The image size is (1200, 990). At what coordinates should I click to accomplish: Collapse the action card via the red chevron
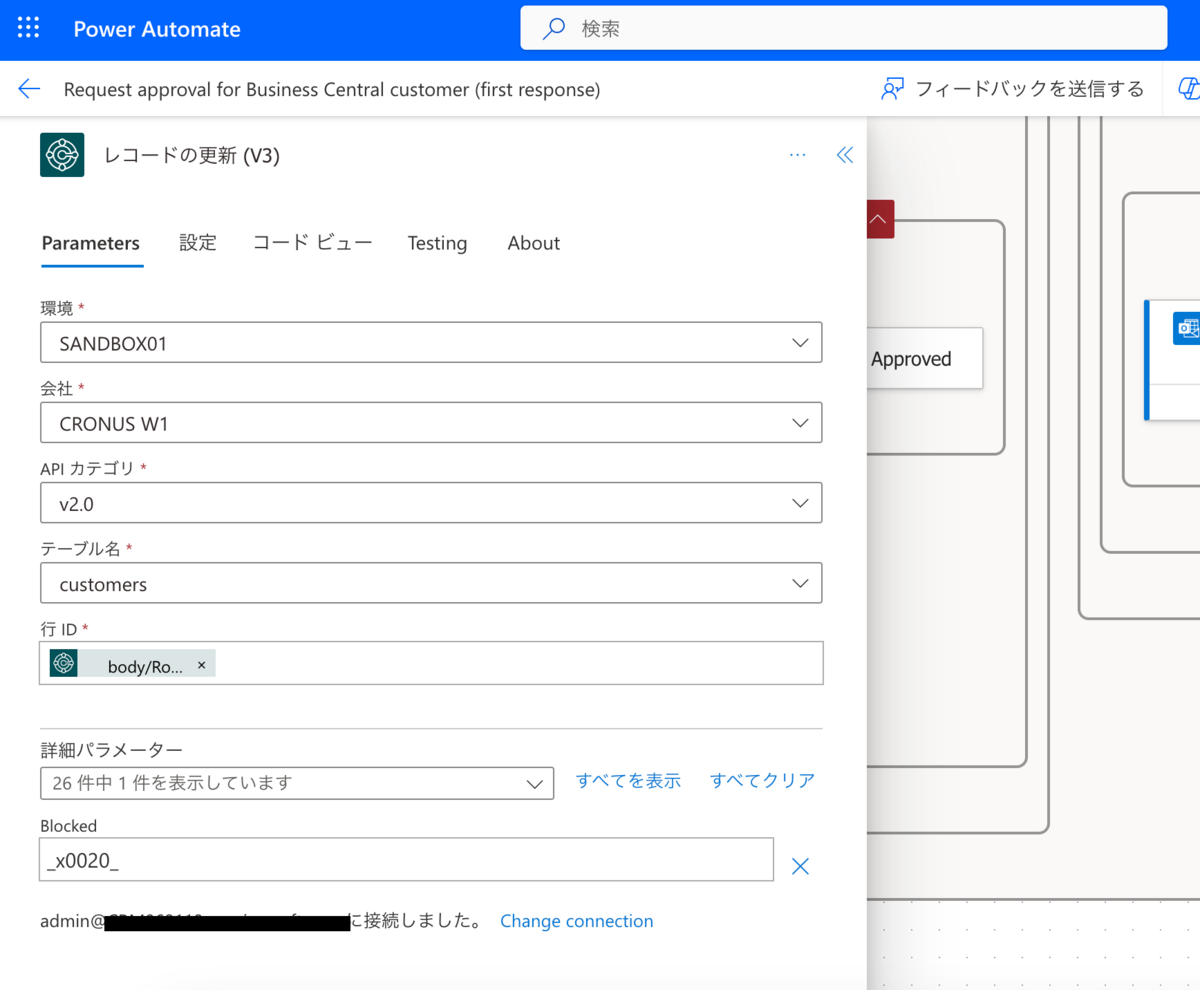[877, 218]
